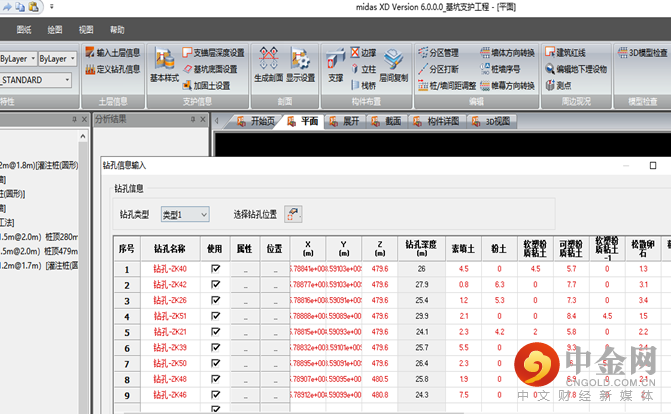671x414 pixels.
Task: Click 帷幕方向转换 curtain direction switch
Action: (507, 85)
